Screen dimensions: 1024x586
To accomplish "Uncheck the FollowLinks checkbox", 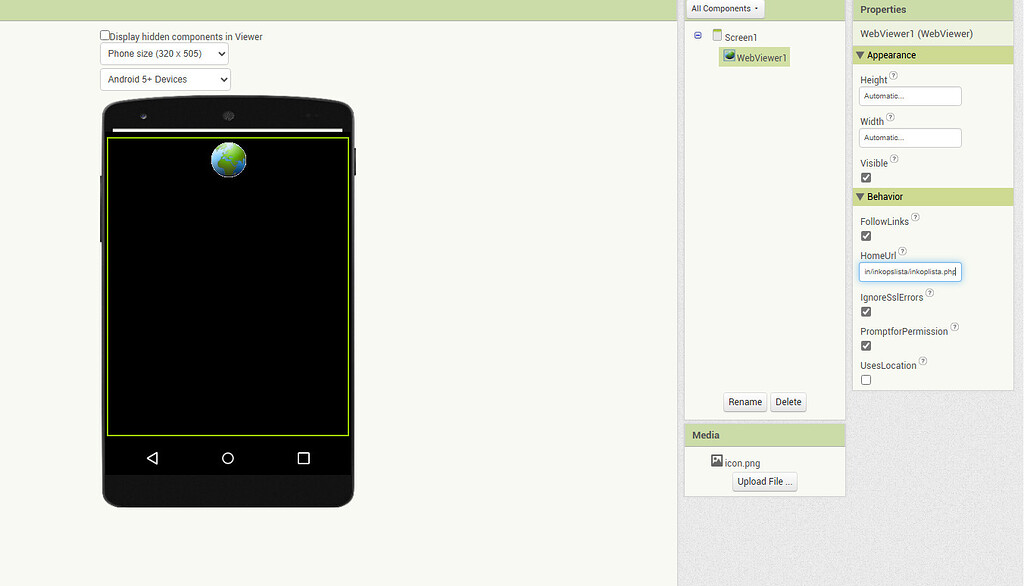I will [864, 235].
